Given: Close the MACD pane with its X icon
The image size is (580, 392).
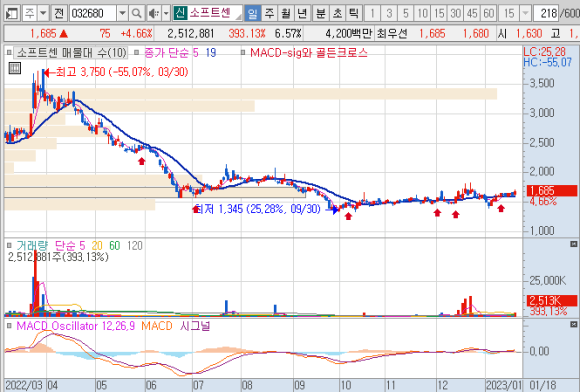Looking at the screenshot, I should (574, 324).
